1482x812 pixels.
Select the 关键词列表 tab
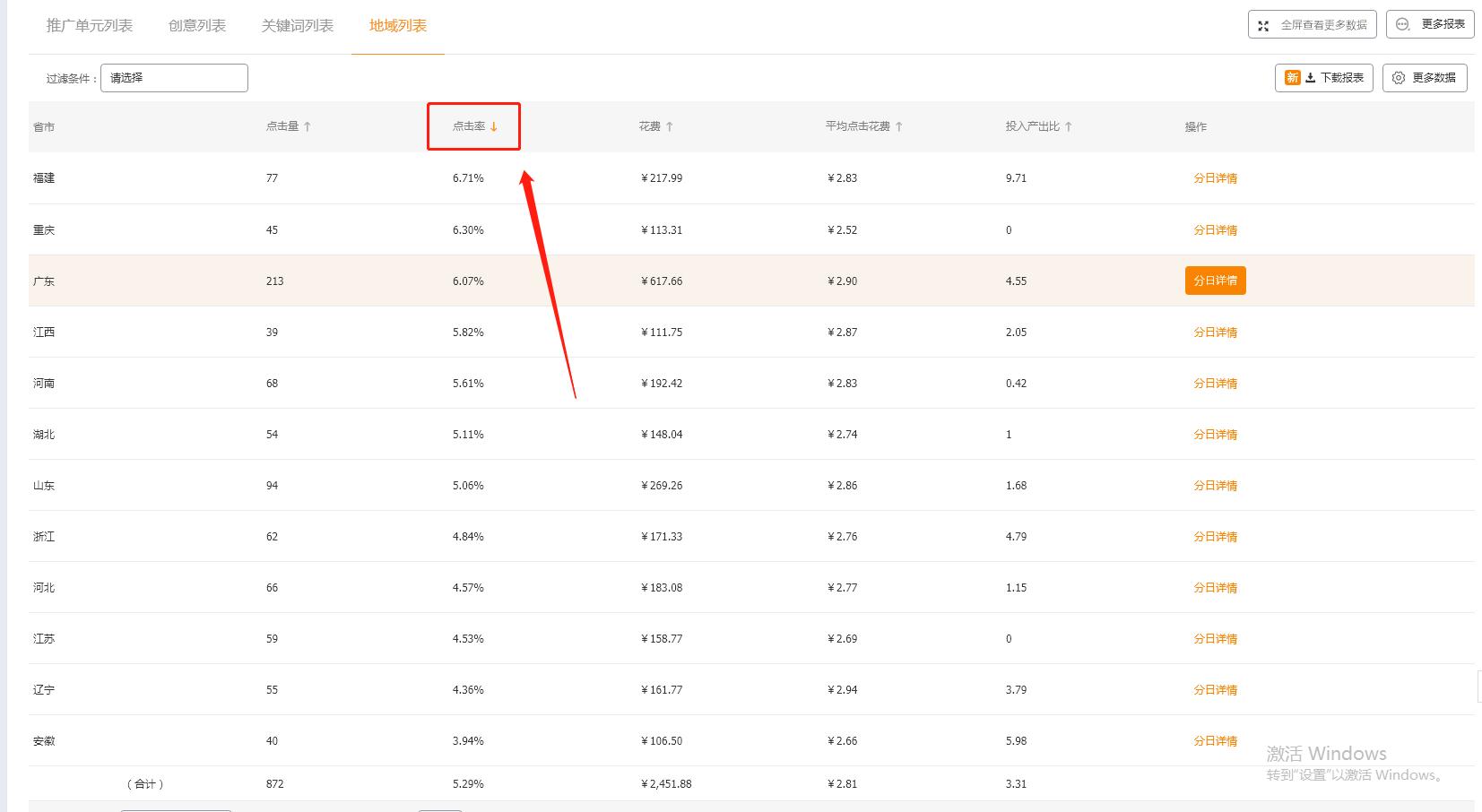(298, 26)
